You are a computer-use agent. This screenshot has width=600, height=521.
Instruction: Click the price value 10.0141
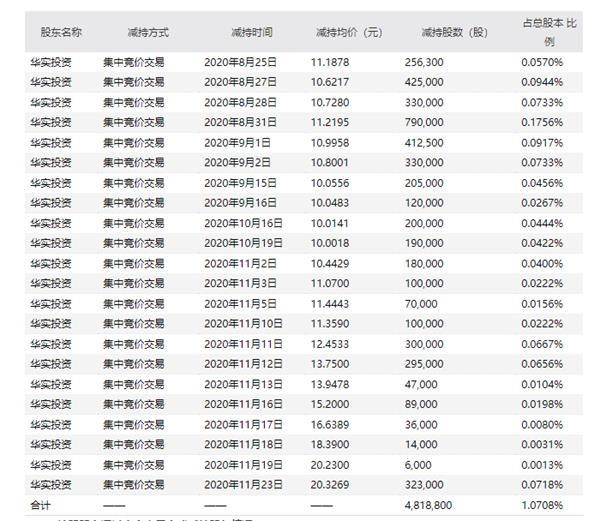pyautogui.click(x=330, y=223)
